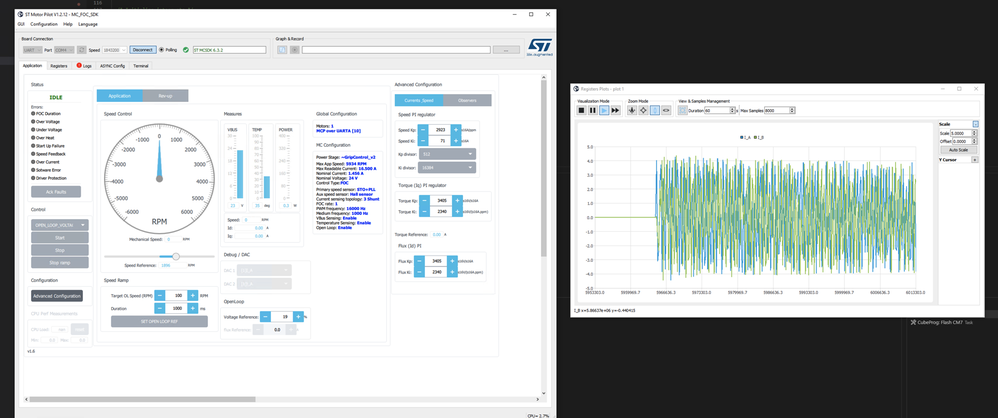Click the Speed Reference slider handle
Viewport: 998px width, 418px height.
[176, 256]
